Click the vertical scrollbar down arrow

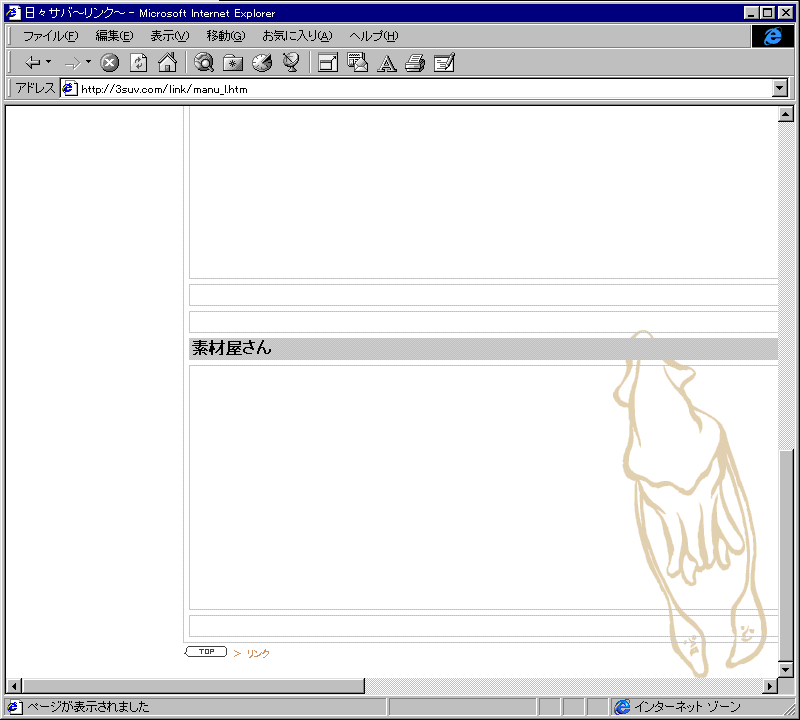(x=786, y=669)
